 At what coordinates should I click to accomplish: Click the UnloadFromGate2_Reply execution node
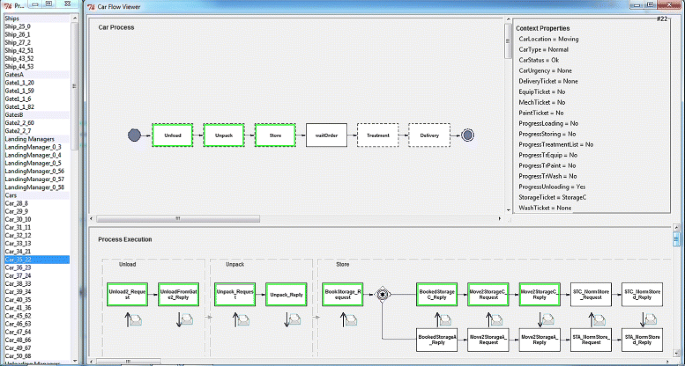click(x=179, y=294)
